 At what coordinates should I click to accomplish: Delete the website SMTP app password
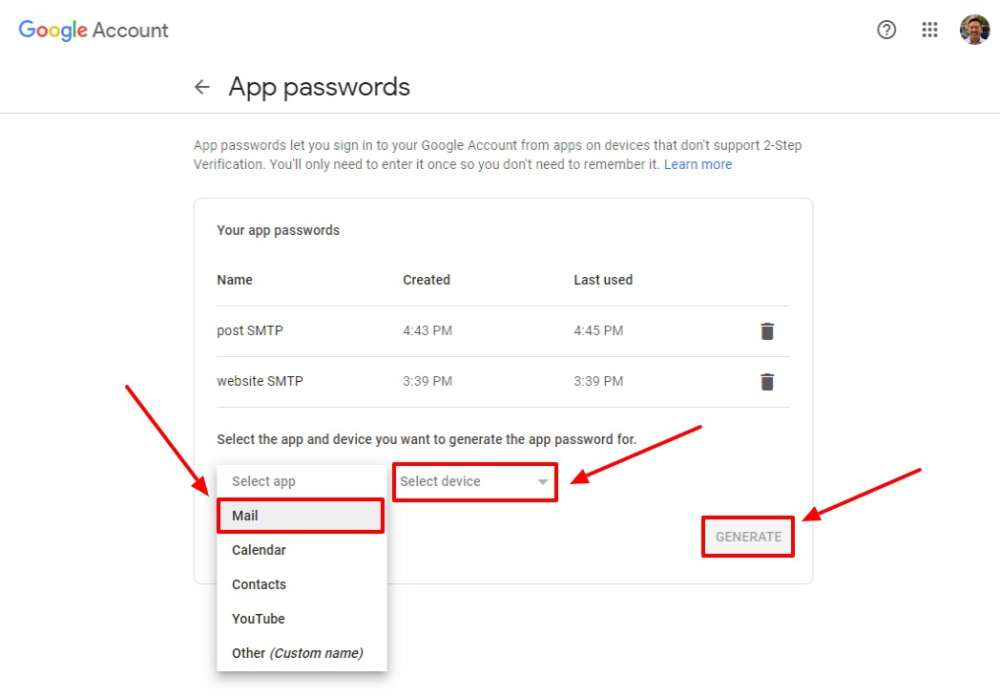[767, 381]
